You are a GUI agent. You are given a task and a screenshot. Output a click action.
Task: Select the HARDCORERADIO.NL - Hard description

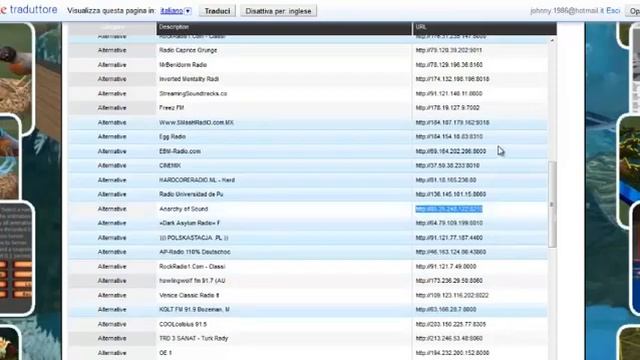click(x=197, y=180)
